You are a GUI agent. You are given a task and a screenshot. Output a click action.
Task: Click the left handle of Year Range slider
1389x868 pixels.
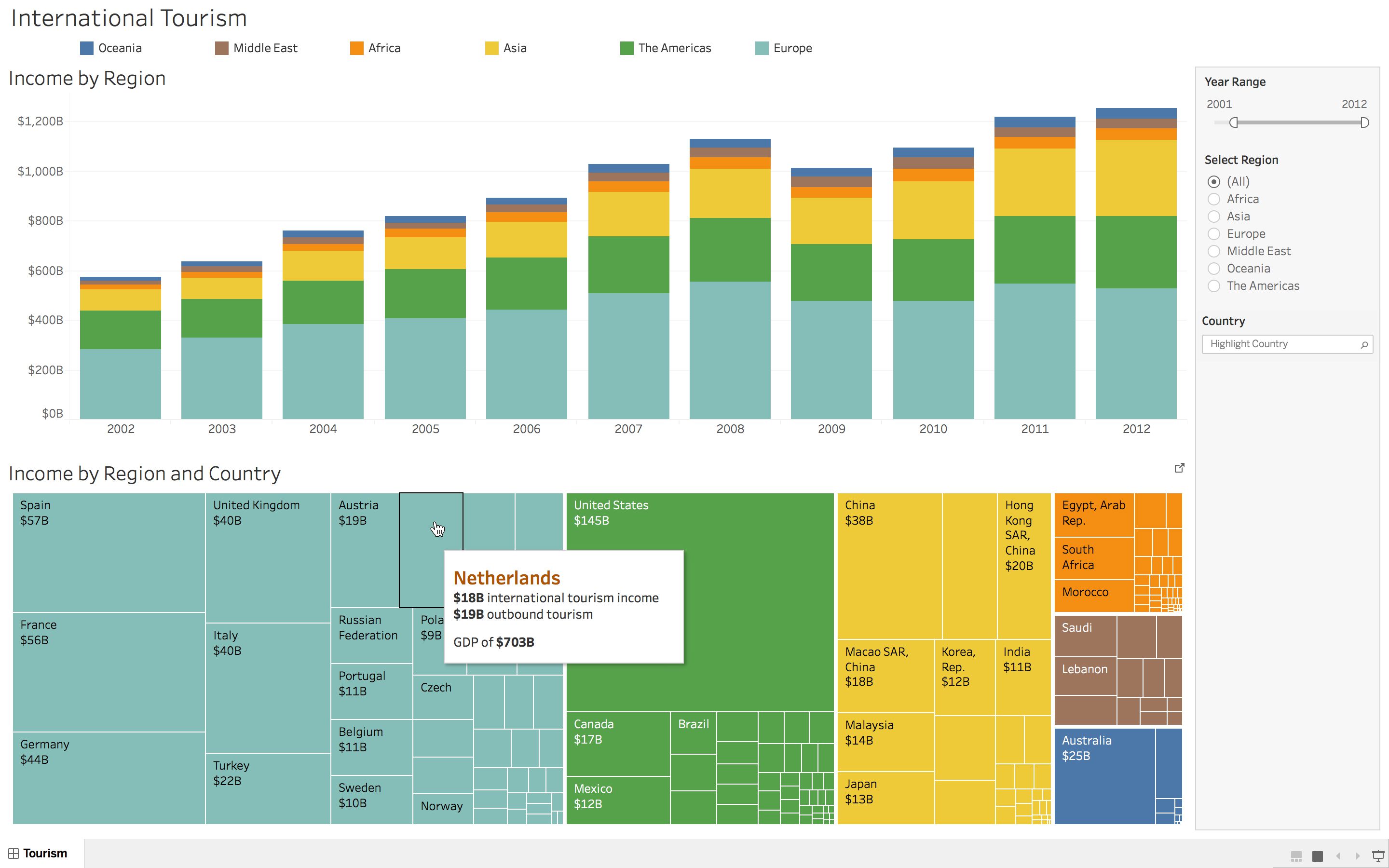1233,122
